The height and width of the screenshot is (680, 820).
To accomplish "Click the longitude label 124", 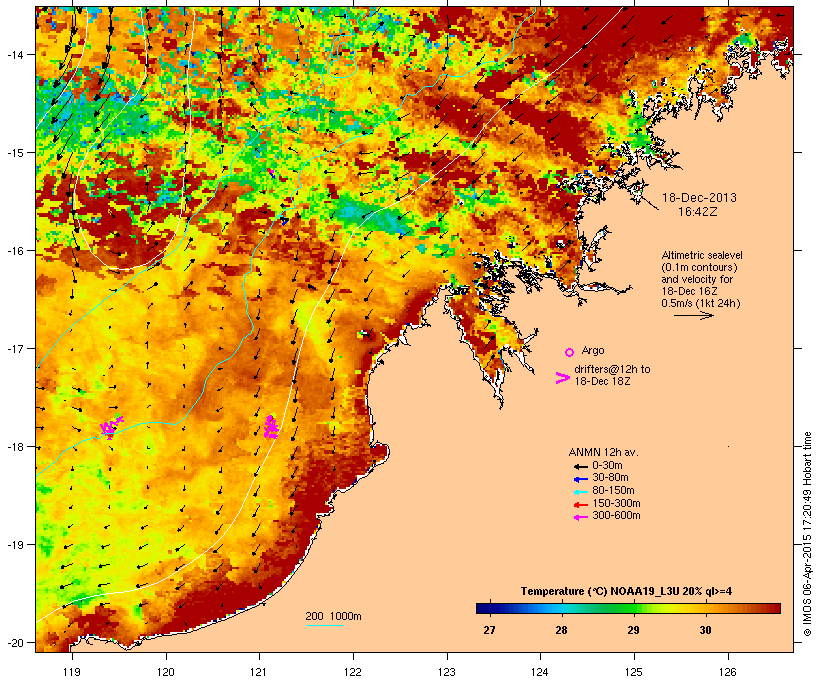I will point(540,672).
